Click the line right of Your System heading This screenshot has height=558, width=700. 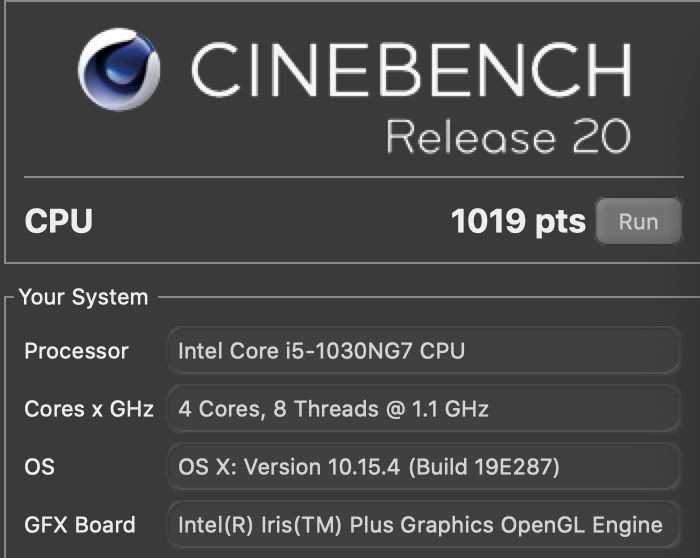point(429,296)
